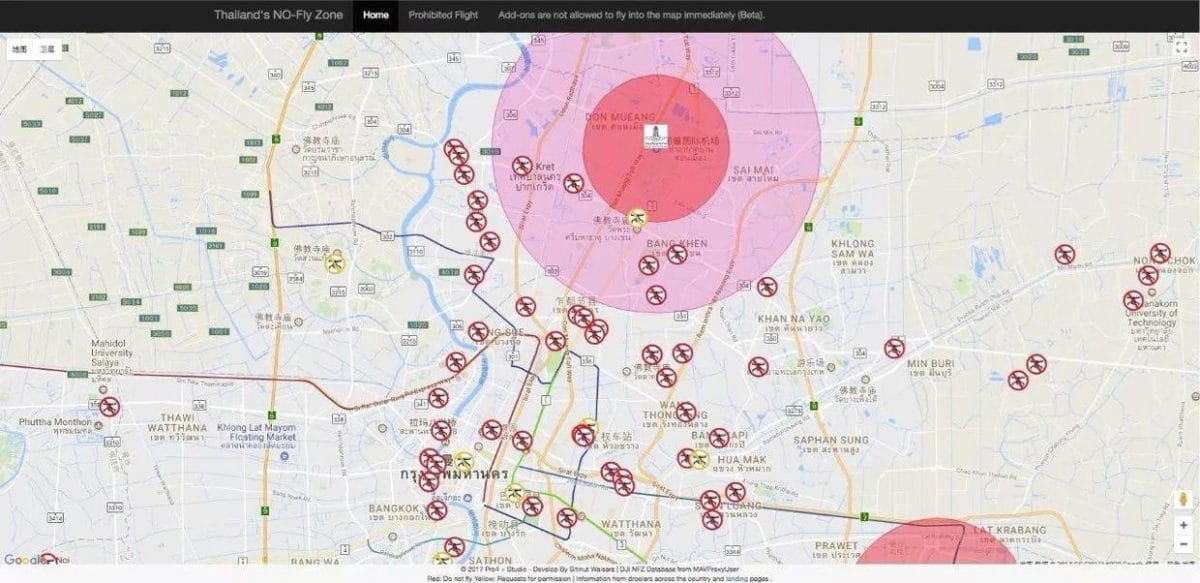This screenshot has height=583, width=1200.
Task: Click the no-drone marker at the bottom edge of the pink circle
Action: click(x=656, y=295)
